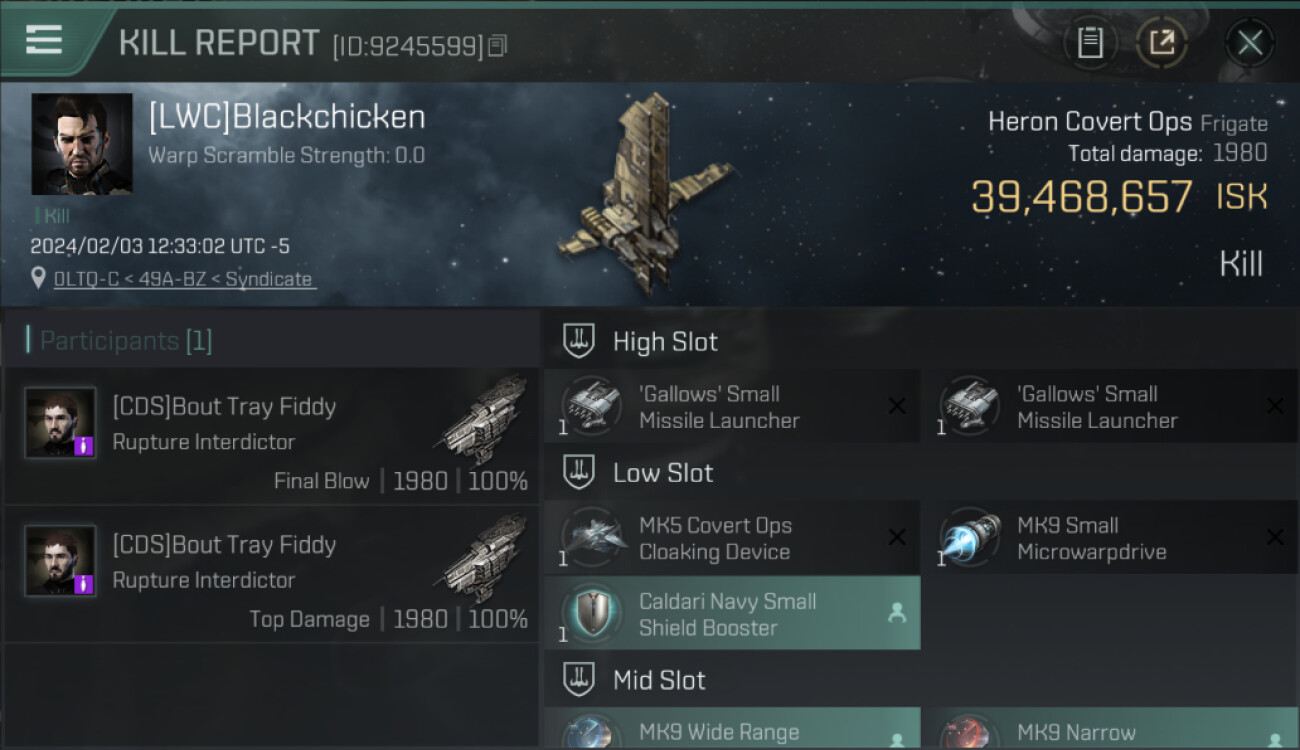Collapse the High Slot section
The image size is (1300, 750).
(579, 341)
